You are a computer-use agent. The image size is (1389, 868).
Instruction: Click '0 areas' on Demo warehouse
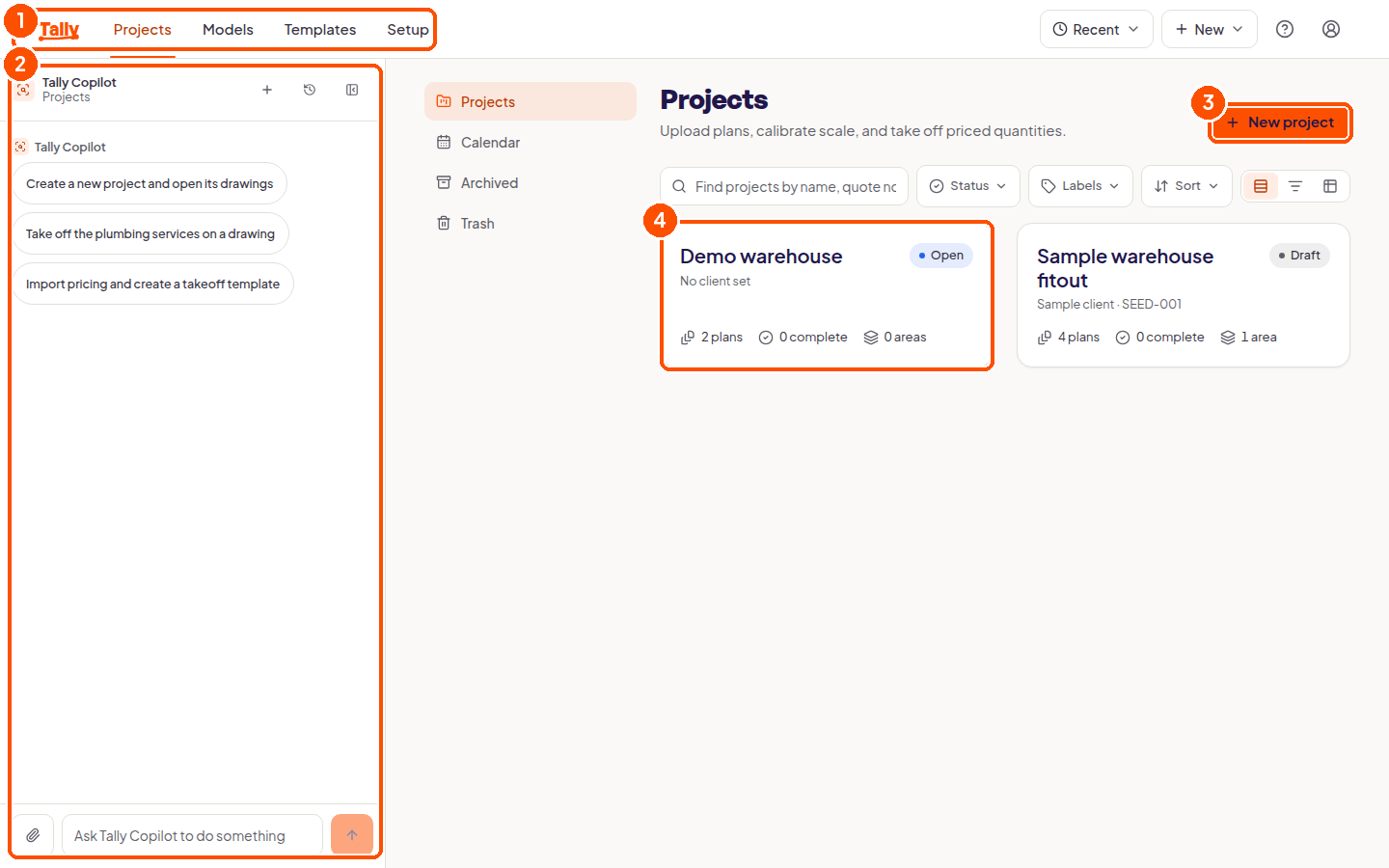coord(895,338)
